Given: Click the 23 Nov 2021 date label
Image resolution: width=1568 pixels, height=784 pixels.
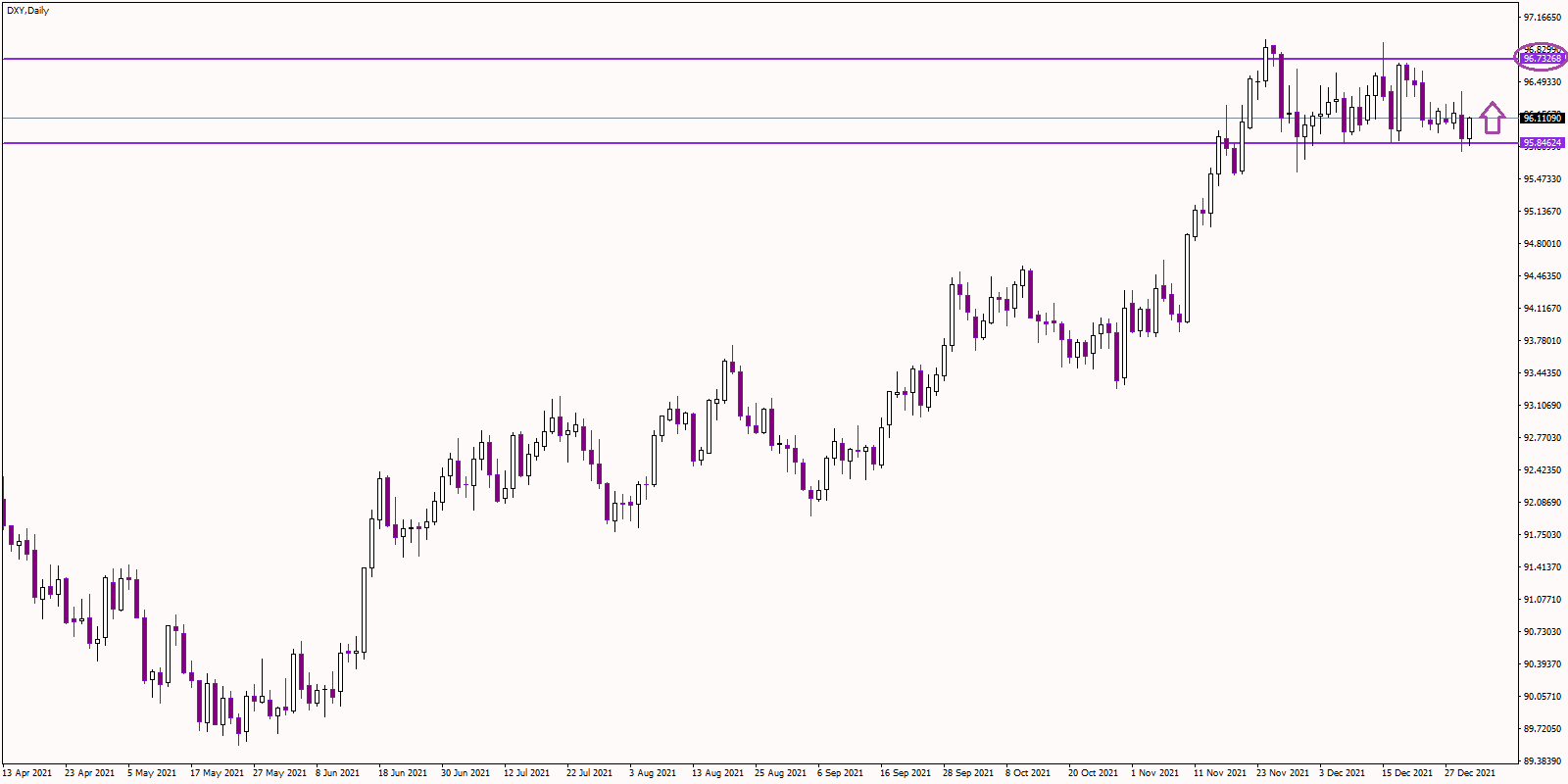Looking at the screenshot, I should point(1283,773).
